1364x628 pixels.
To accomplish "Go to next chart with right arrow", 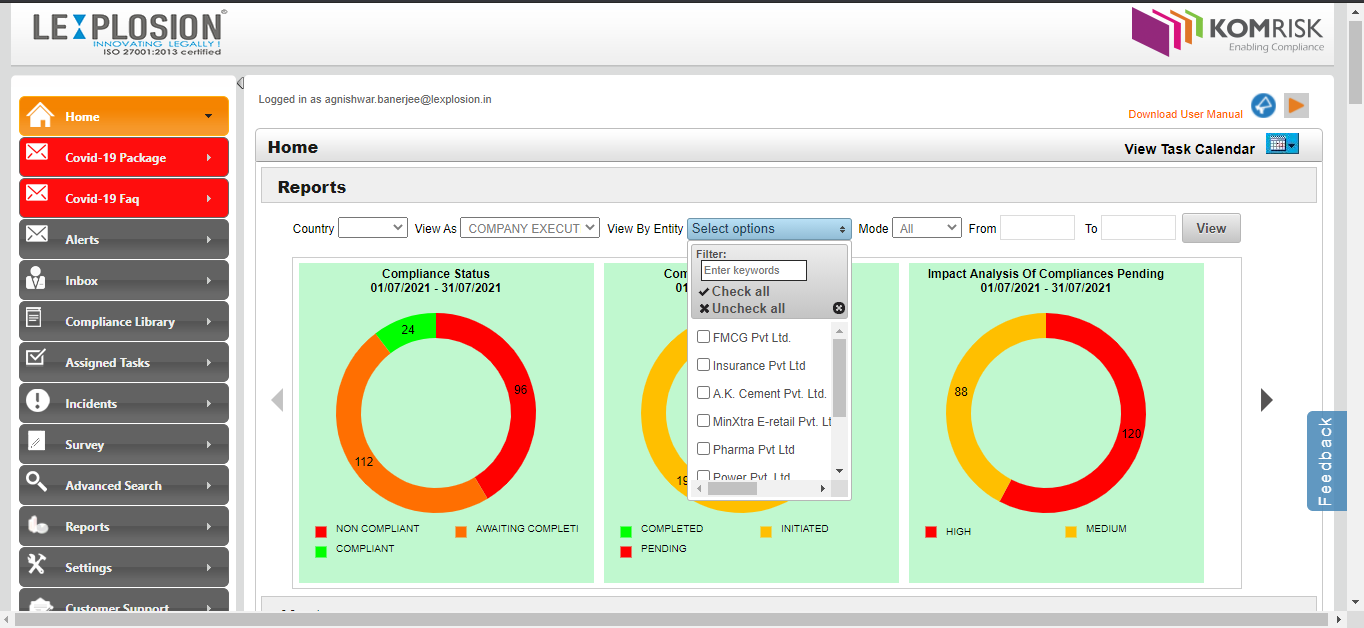I will pyautogui.click(x=1267, y=400).
